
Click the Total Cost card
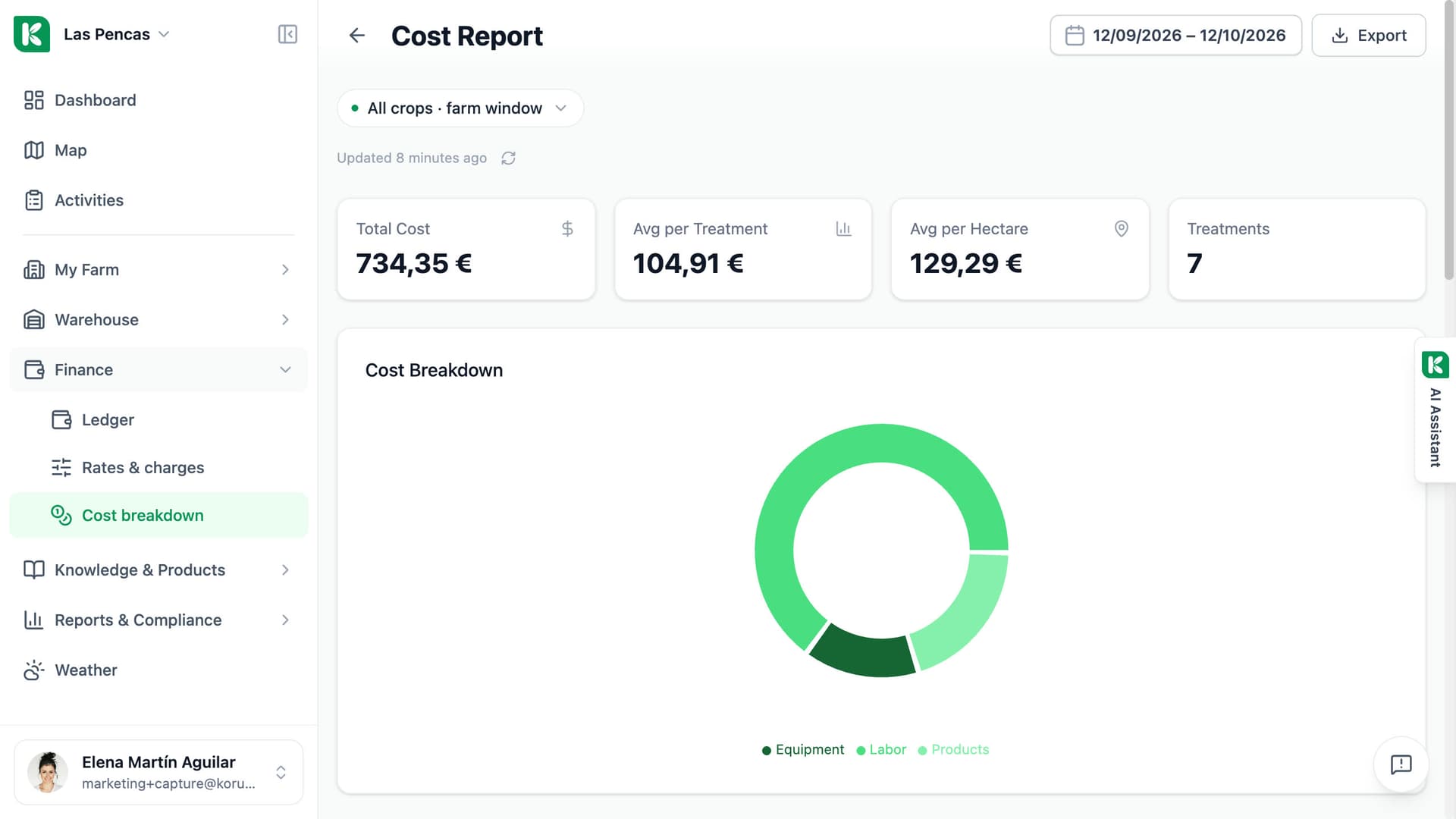[466, 249]
